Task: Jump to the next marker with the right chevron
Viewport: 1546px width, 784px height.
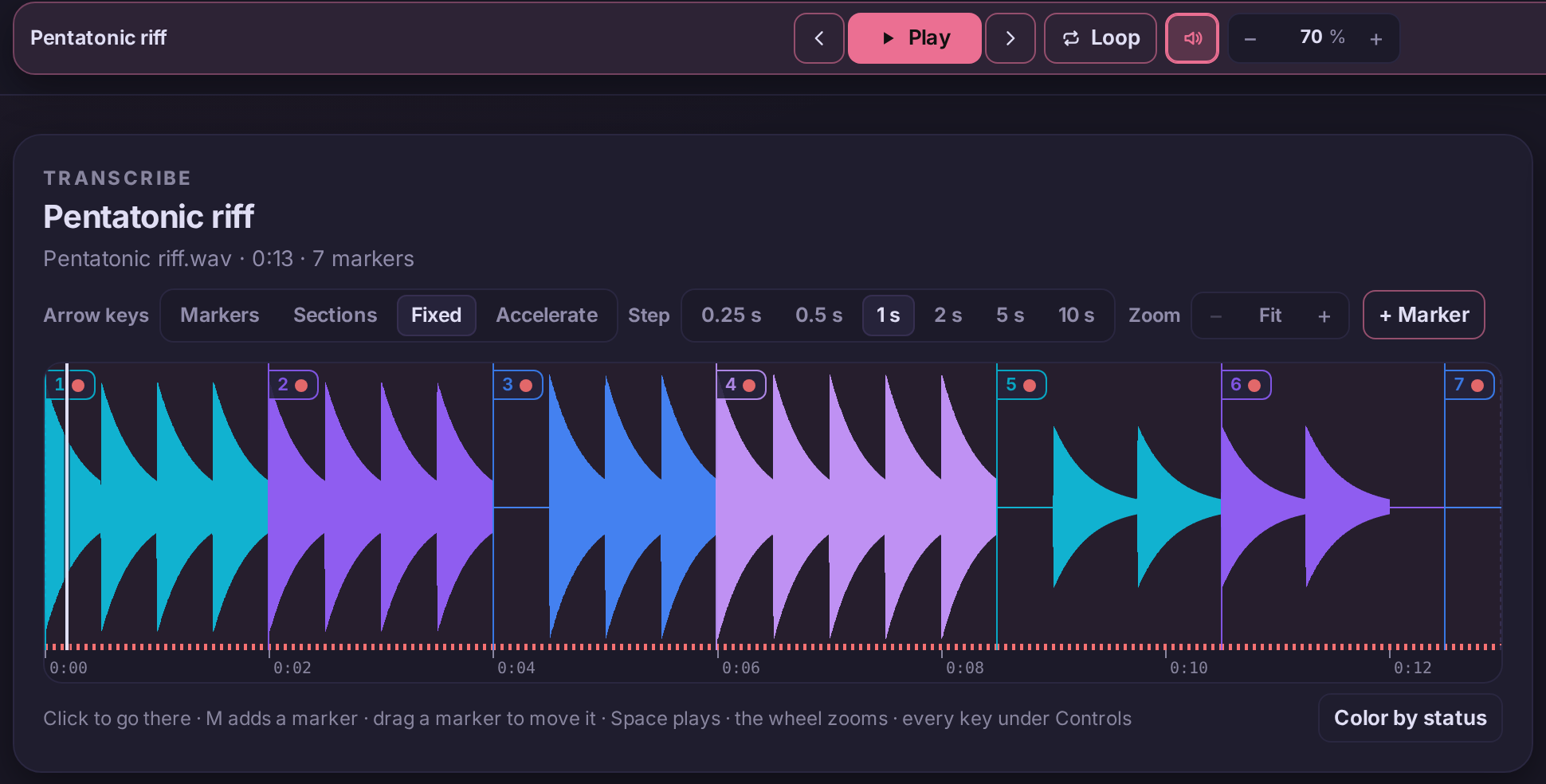Action: click(x=1010, y=38)
